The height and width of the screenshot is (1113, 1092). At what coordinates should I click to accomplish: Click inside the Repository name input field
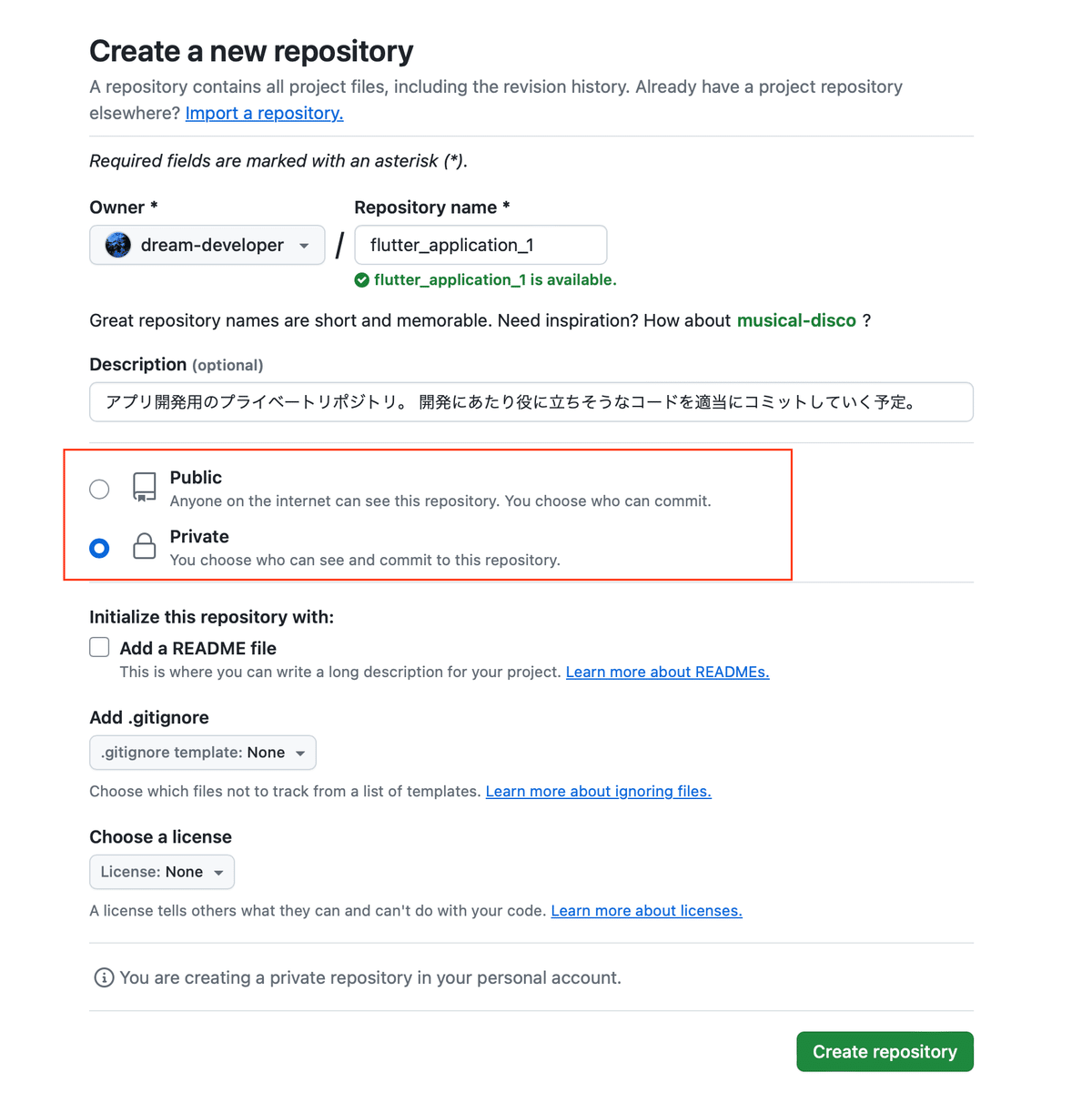[x=480, y=245]
